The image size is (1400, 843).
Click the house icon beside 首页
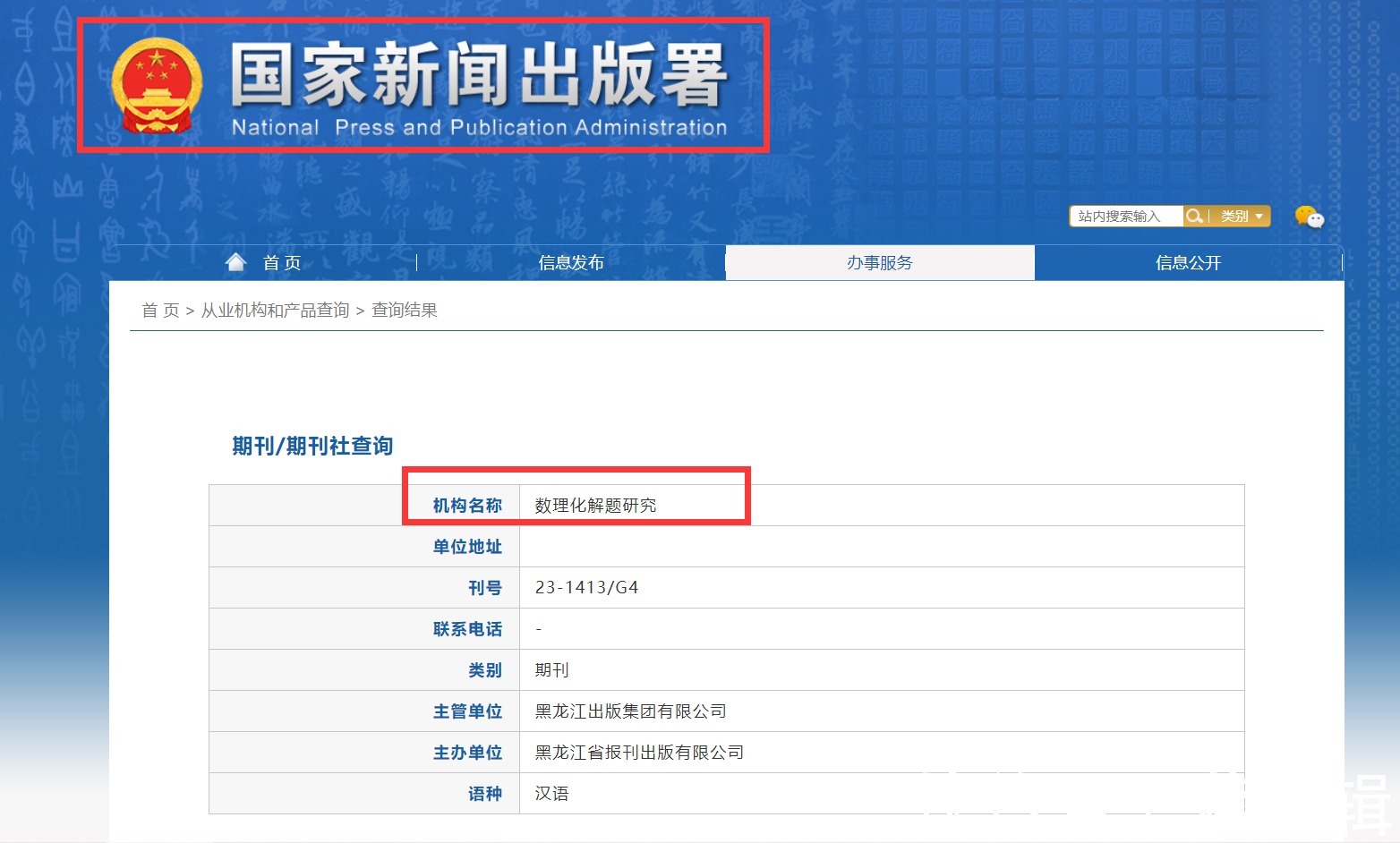point(235,262)
